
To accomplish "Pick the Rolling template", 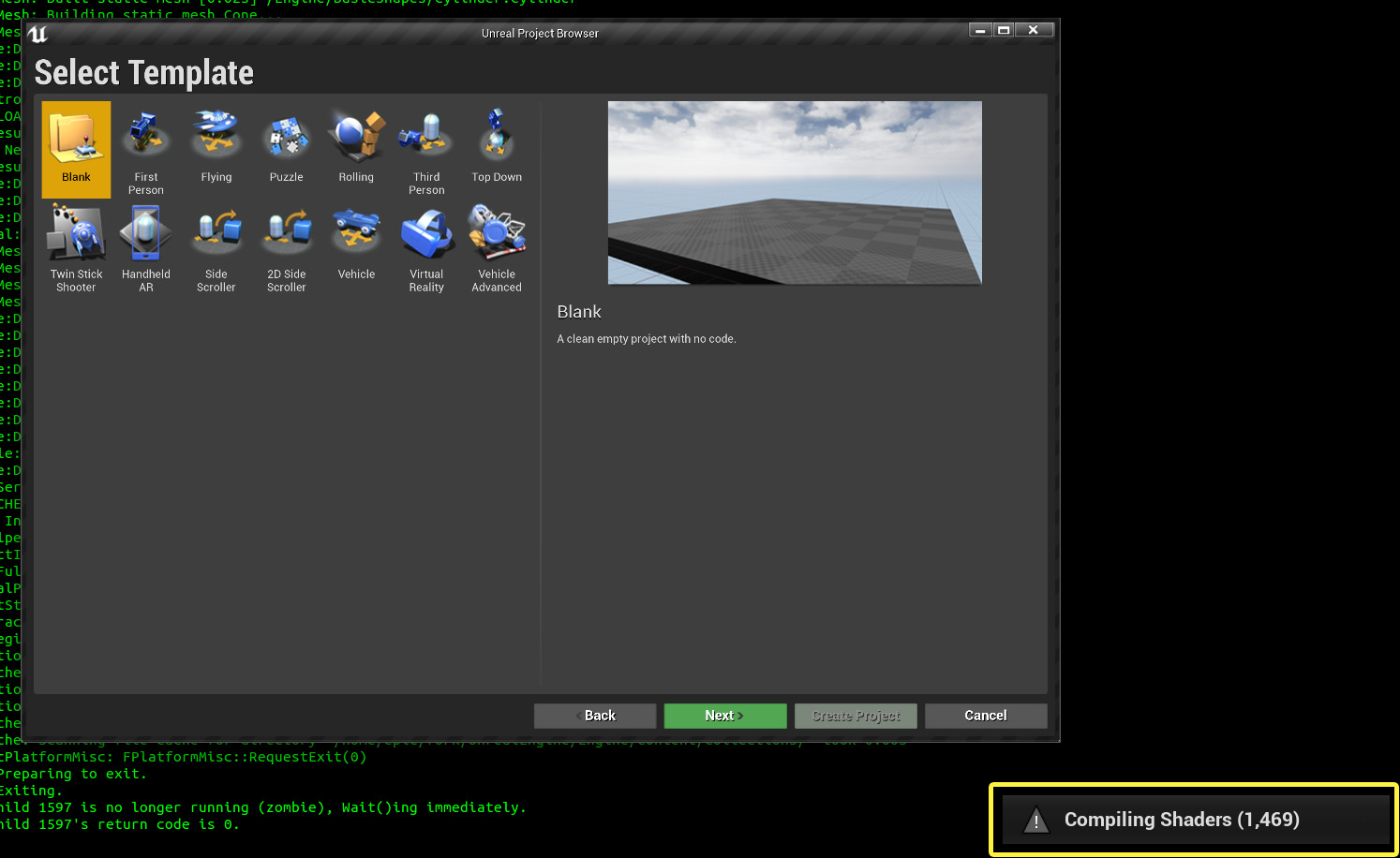I will pos(356,145).
